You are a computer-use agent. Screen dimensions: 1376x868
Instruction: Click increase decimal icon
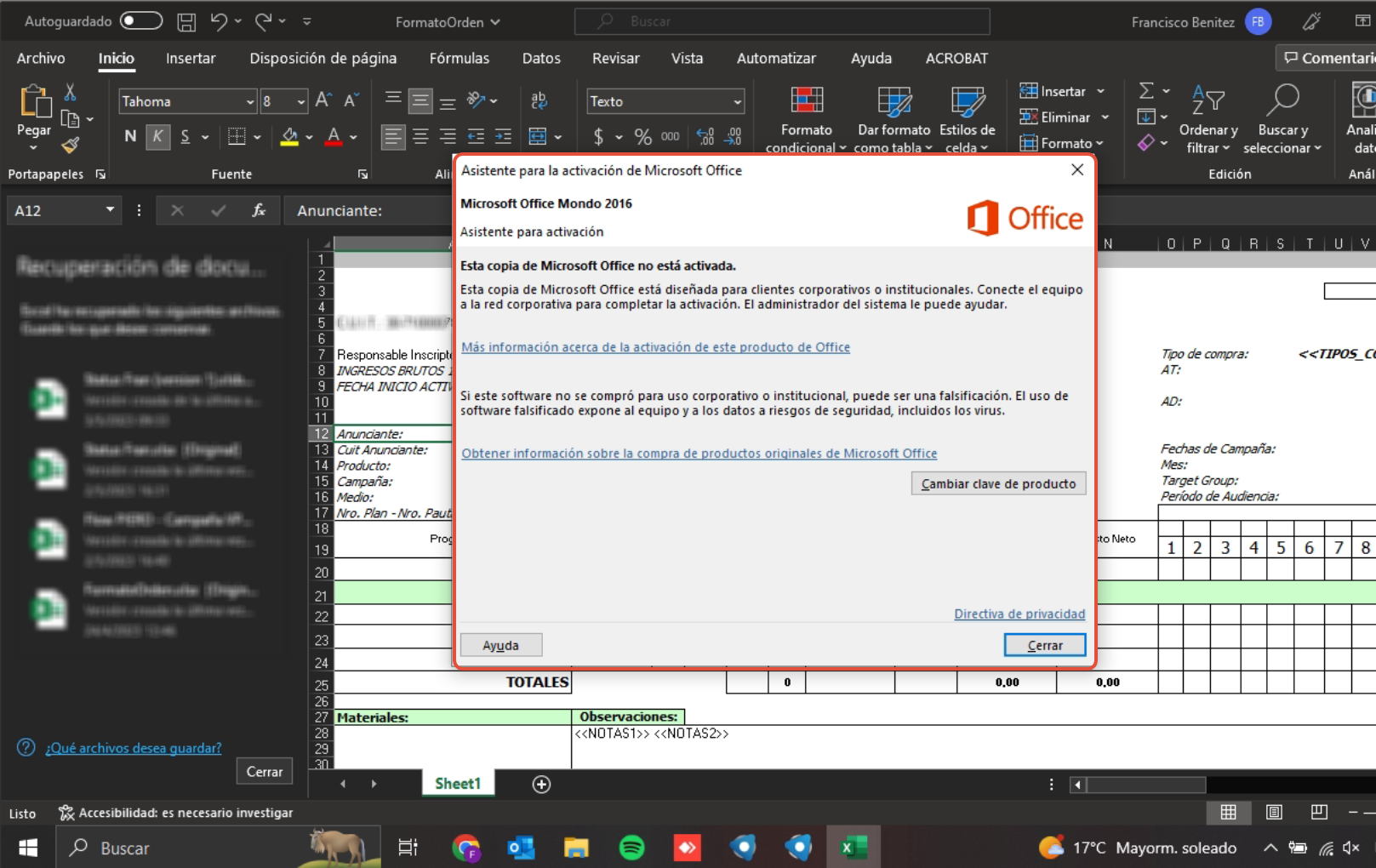pyautogui.click(x=705, y=136)
